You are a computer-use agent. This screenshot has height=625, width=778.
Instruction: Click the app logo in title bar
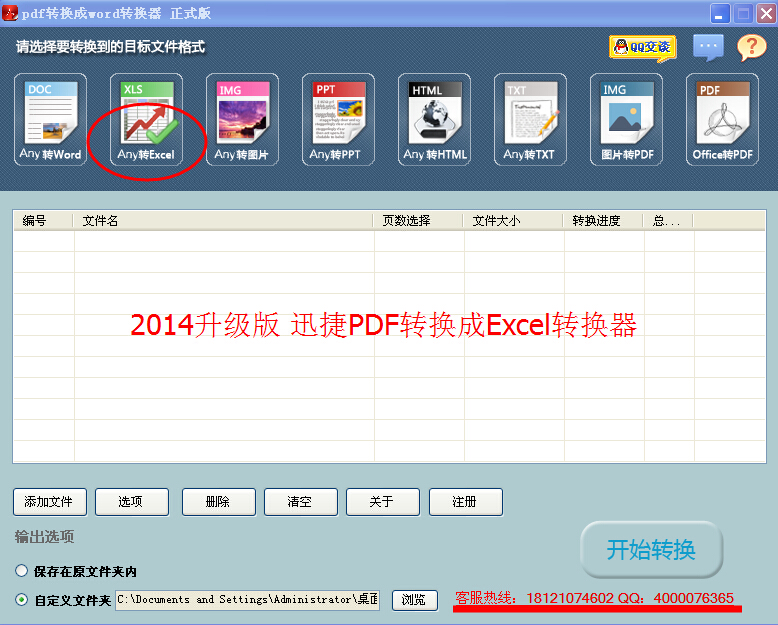pos(10,13)
